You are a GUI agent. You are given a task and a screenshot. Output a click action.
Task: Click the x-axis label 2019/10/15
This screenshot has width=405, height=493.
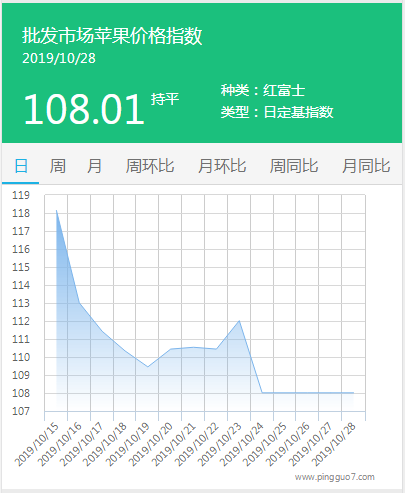coord(37,444)
